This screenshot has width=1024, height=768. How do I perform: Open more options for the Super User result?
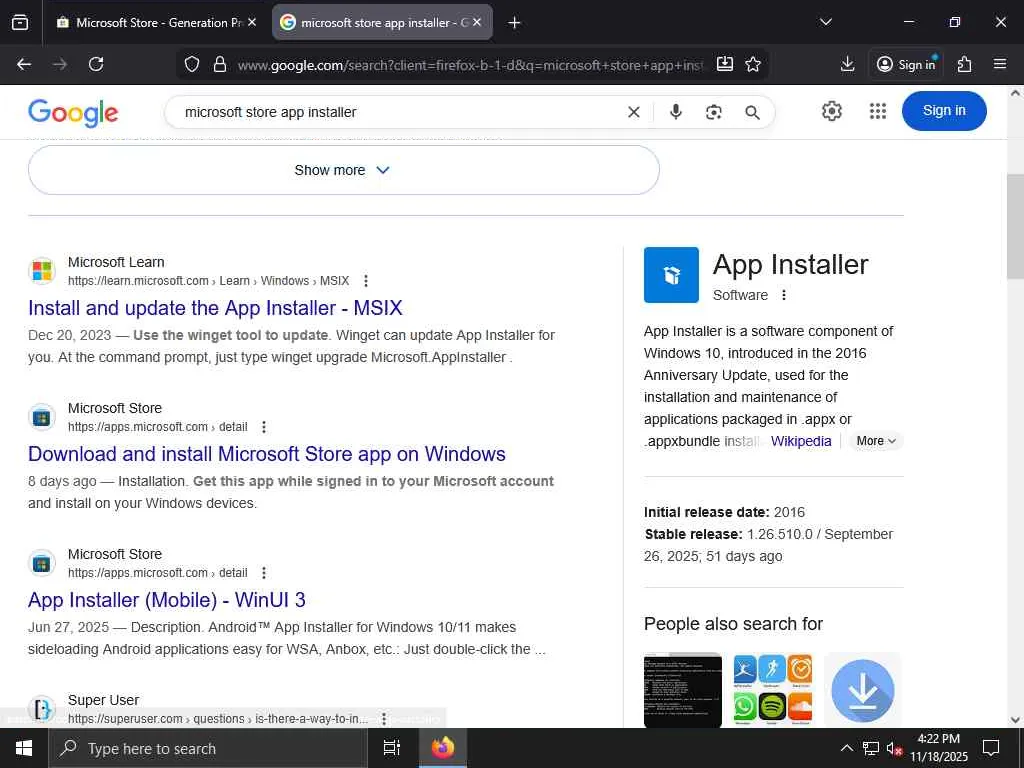pos(384,719)
